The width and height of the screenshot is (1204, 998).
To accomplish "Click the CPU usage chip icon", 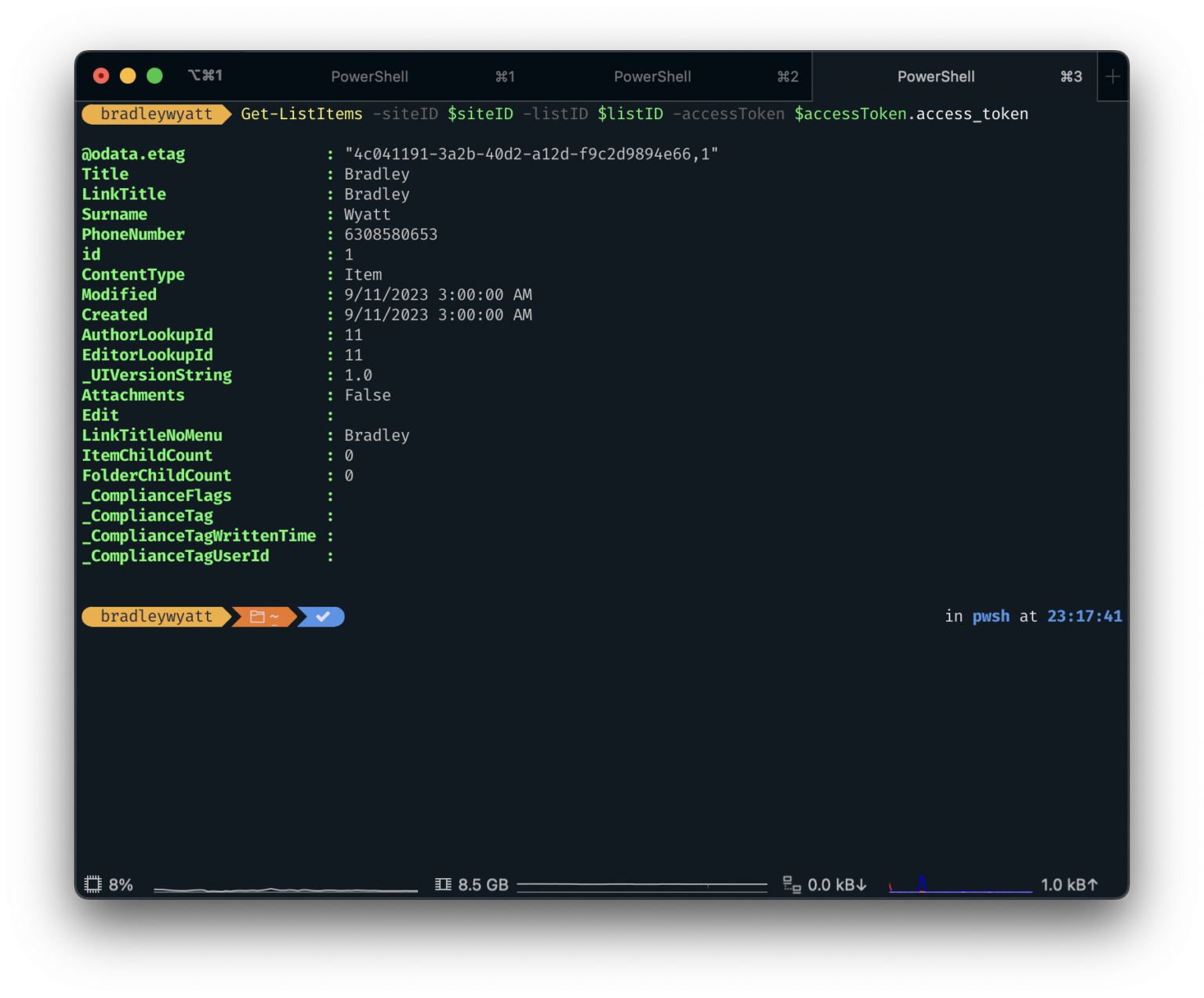I will coord(93,884).
